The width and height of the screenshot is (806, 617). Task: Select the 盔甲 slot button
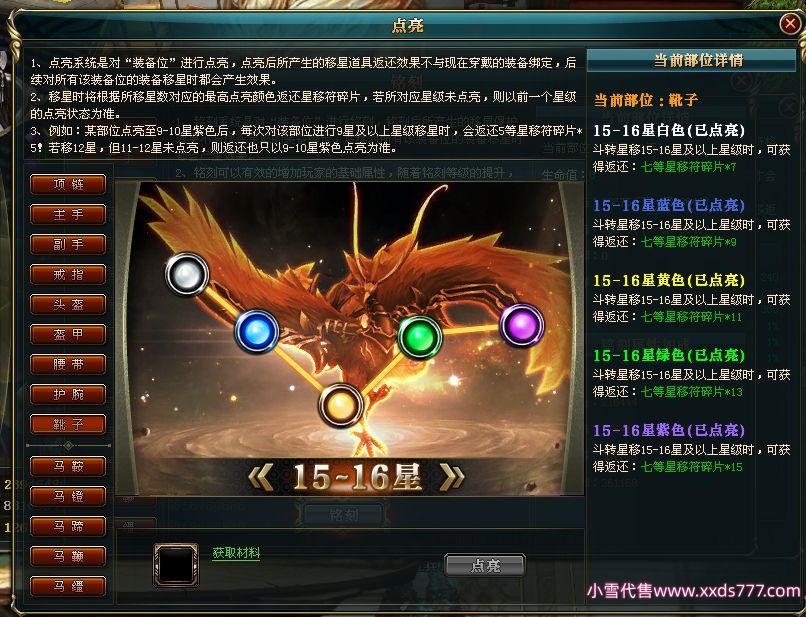68,334
